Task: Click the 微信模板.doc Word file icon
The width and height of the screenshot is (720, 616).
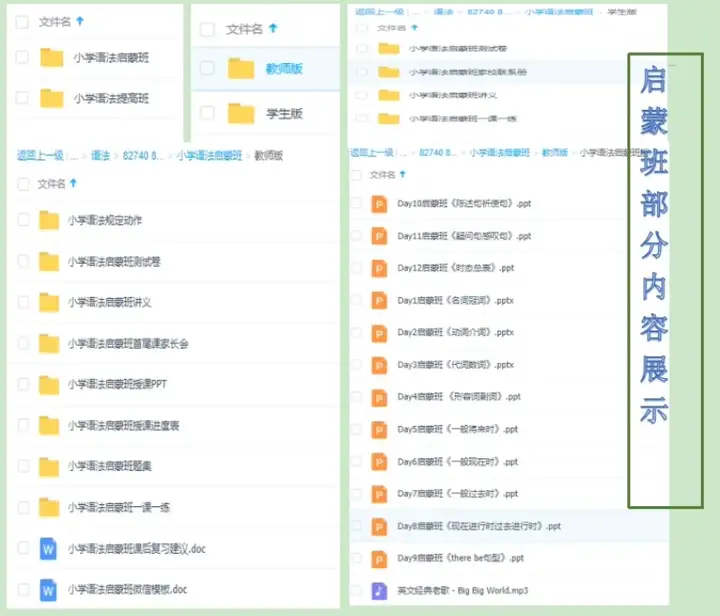Action: (48, 589)
